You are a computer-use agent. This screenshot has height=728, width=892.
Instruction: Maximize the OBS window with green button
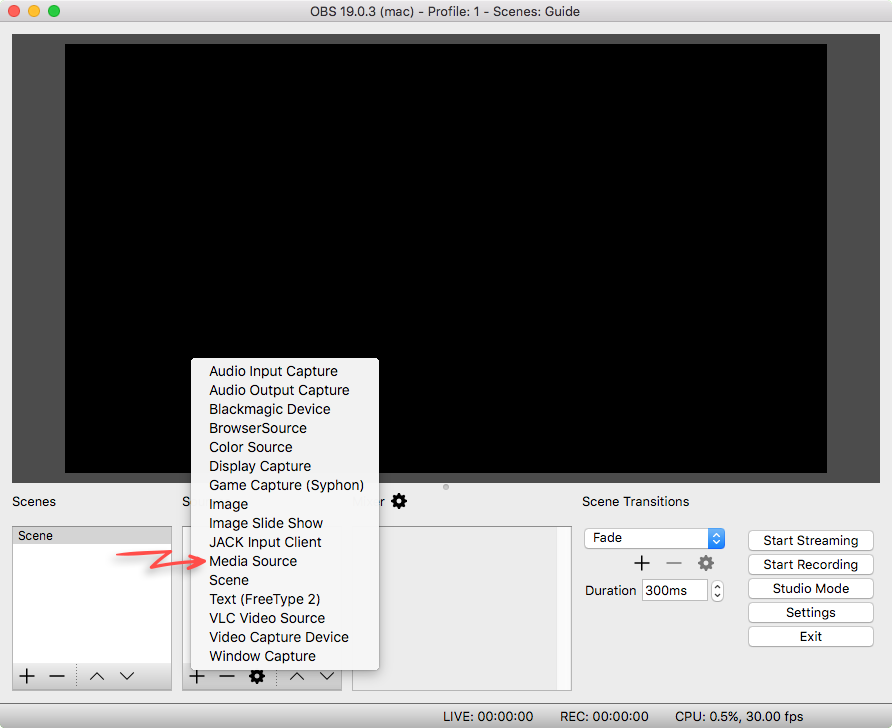pyautogui.click(x=54, y=11)
